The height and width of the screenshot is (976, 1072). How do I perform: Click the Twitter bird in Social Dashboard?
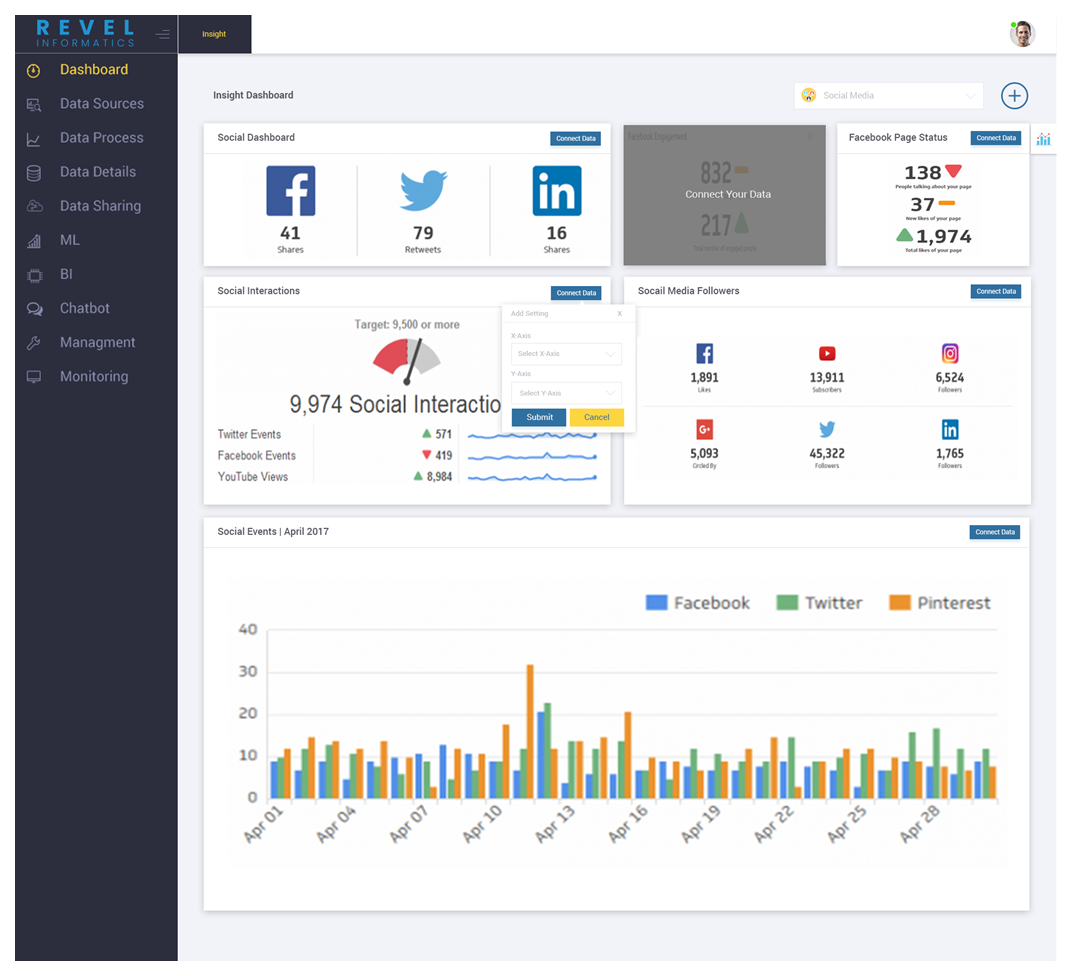point(423,191)
